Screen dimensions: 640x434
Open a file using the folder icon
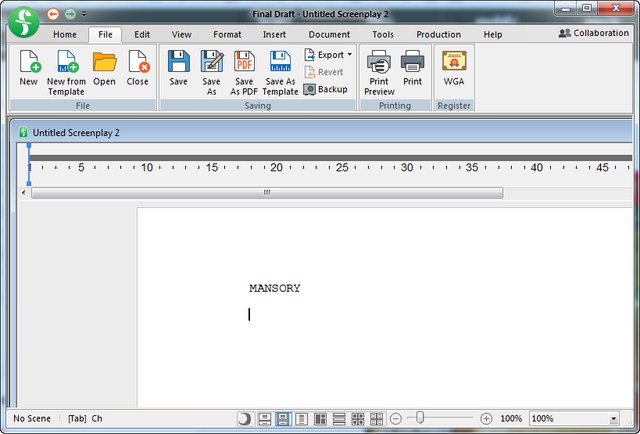tap(105, 68)
